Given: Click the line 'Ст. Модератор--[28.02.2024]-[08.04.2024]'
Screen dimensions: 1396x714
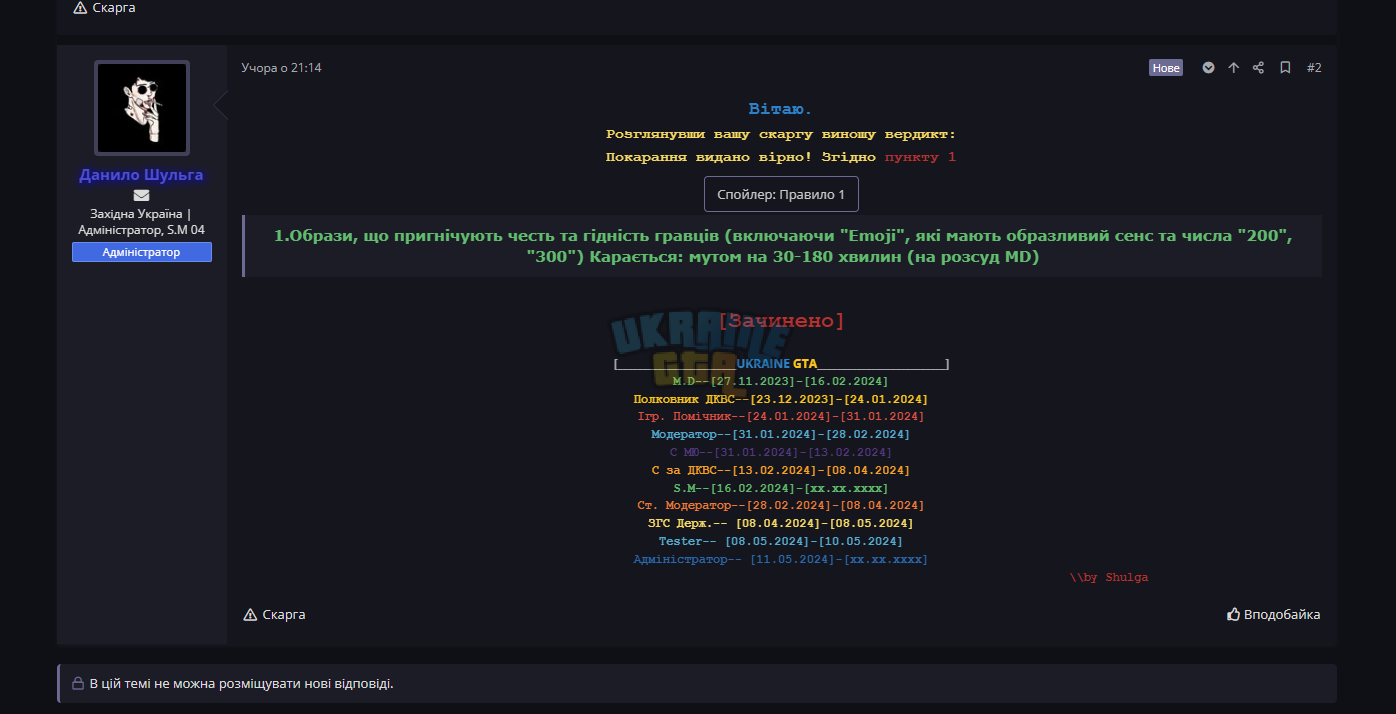Looking at the screenshot, I should tap(781, 505).
